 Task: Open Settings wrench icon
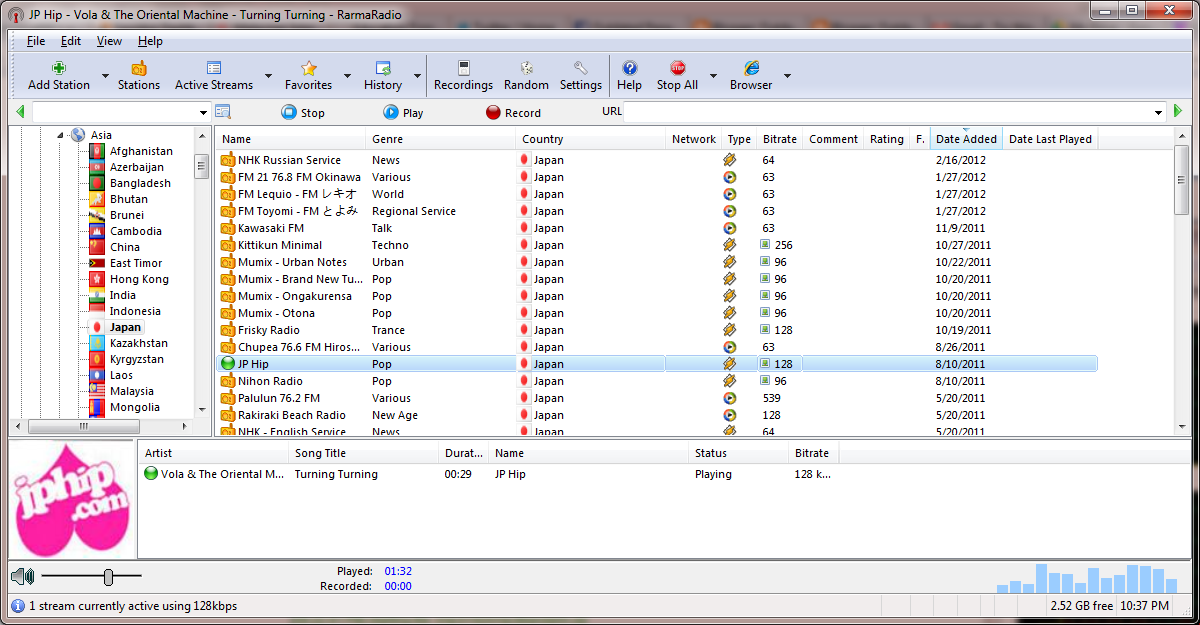coord(581,68)
